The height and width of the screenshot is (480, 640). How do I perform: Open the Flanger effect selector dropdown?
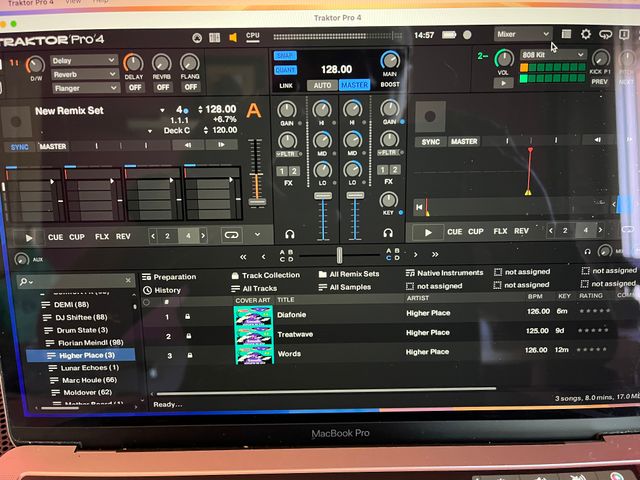pos(84,88)
